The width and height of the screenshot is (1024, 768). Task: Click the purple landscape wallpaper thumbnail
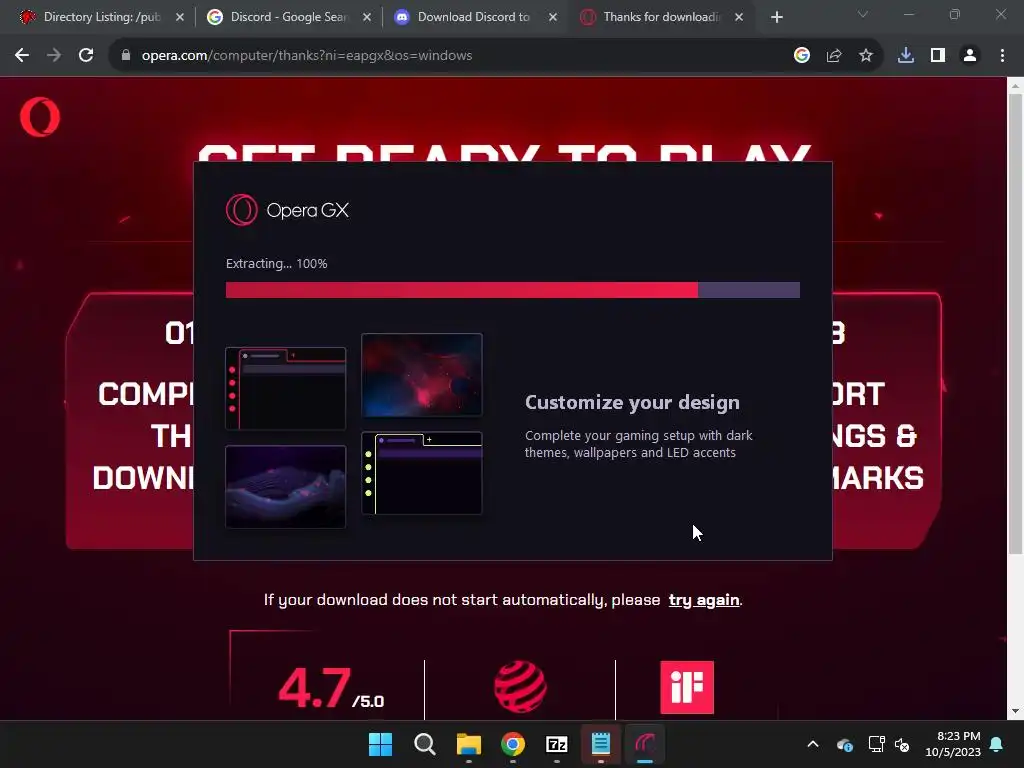pyautogui.click(x=285, y=487)
